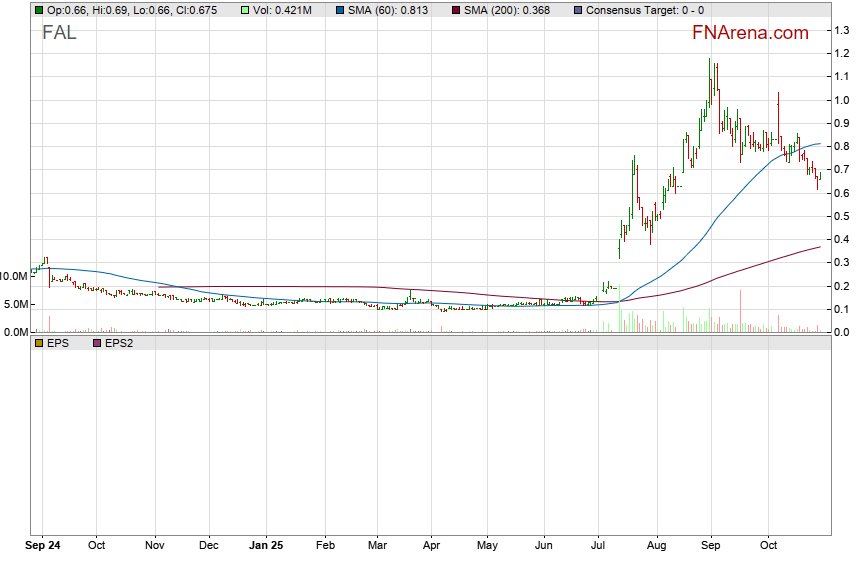Click the 1.3 price axis label
The image size is (859, 566).
(842, 30)
